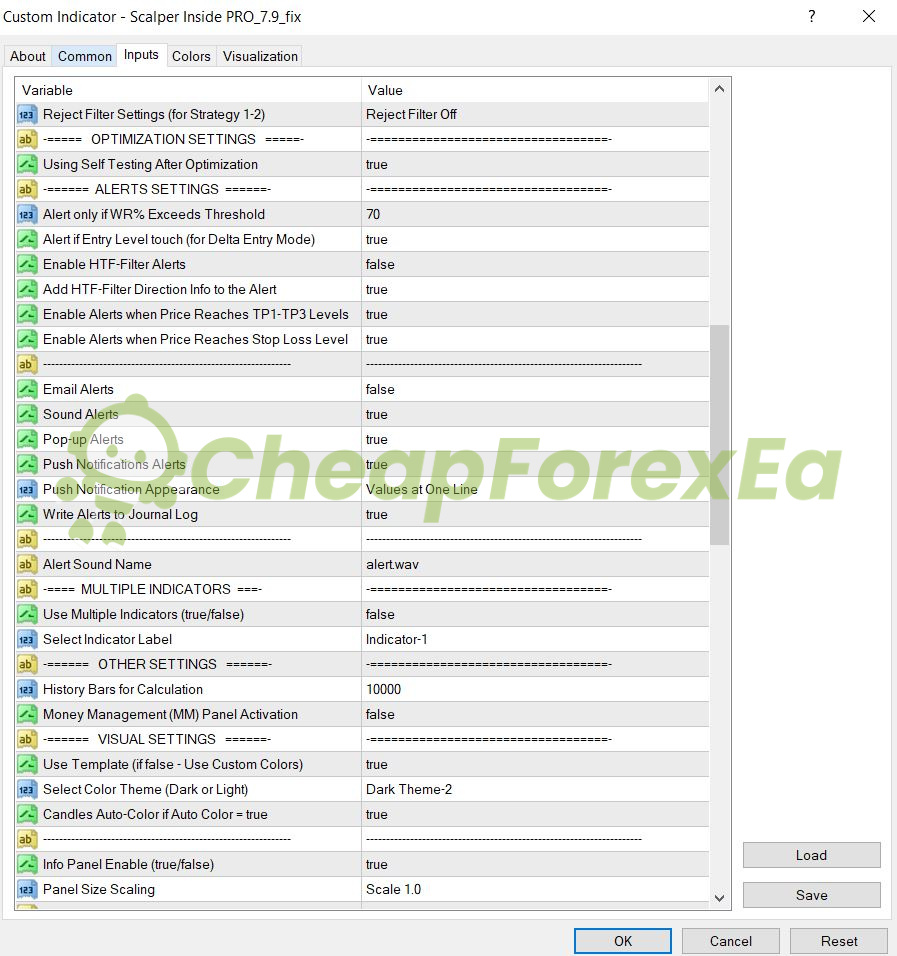Image resolution: width=897 pixels, height=956 pixels.
Task: Click the Variable column header
Action: pyautogui.click(x=188, y=90)
